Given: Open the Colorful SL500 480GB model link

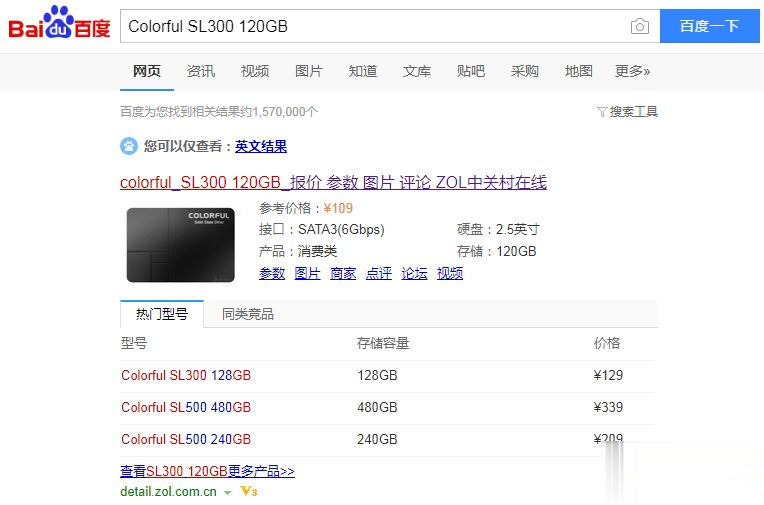Looking at the screenshot, I should click(186, 407).
